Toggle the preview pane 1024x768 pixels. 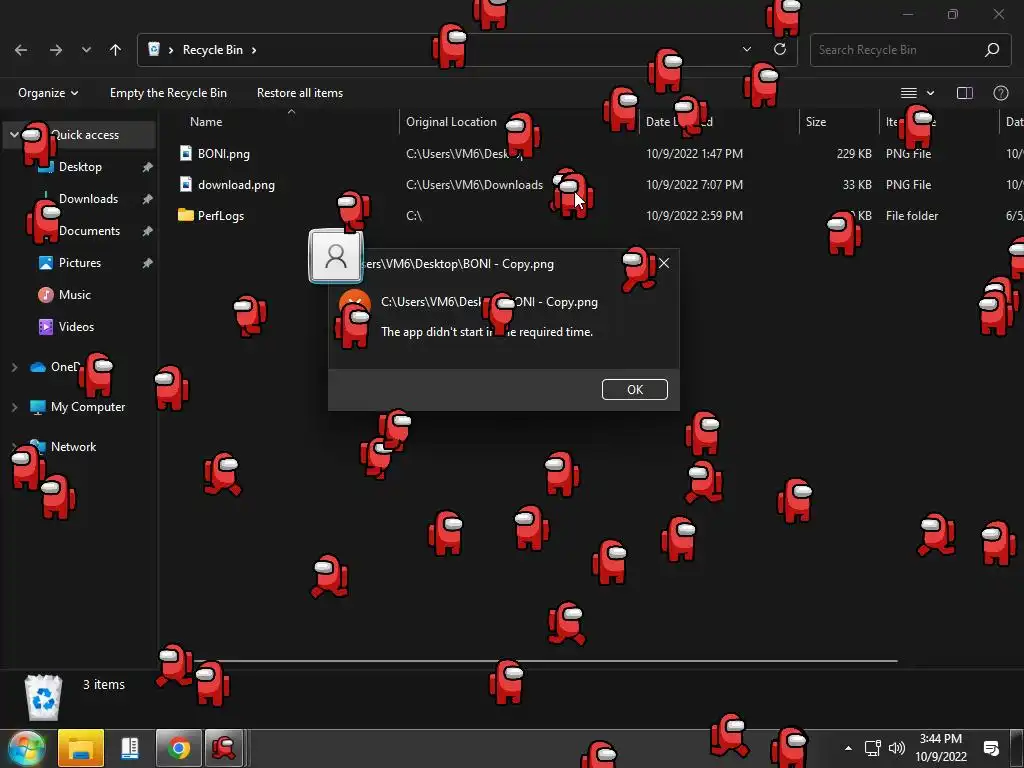pyautogui.click(x=965, y=93)
